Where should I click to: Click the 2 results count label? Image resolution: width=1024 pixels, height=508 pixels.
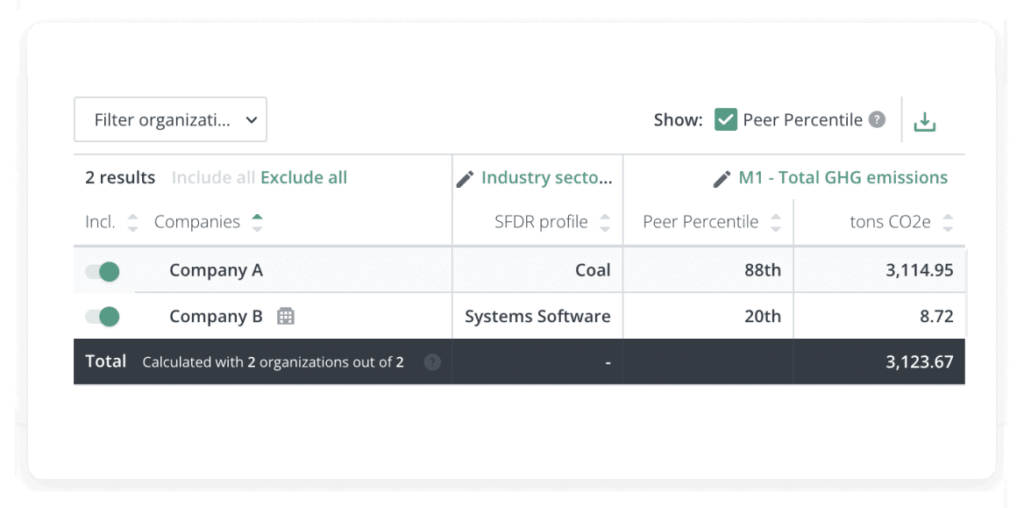pos(120,178)
